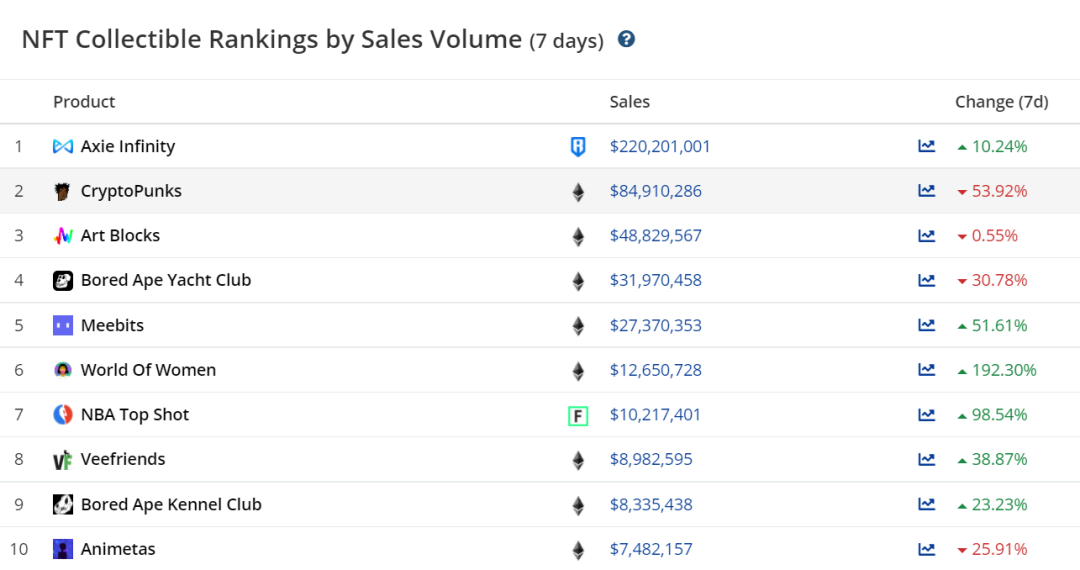The height and width of the screenshot is (570, 1080).
Task: Click the $12,650,728 sales figure
Action: tap(656, 370)
